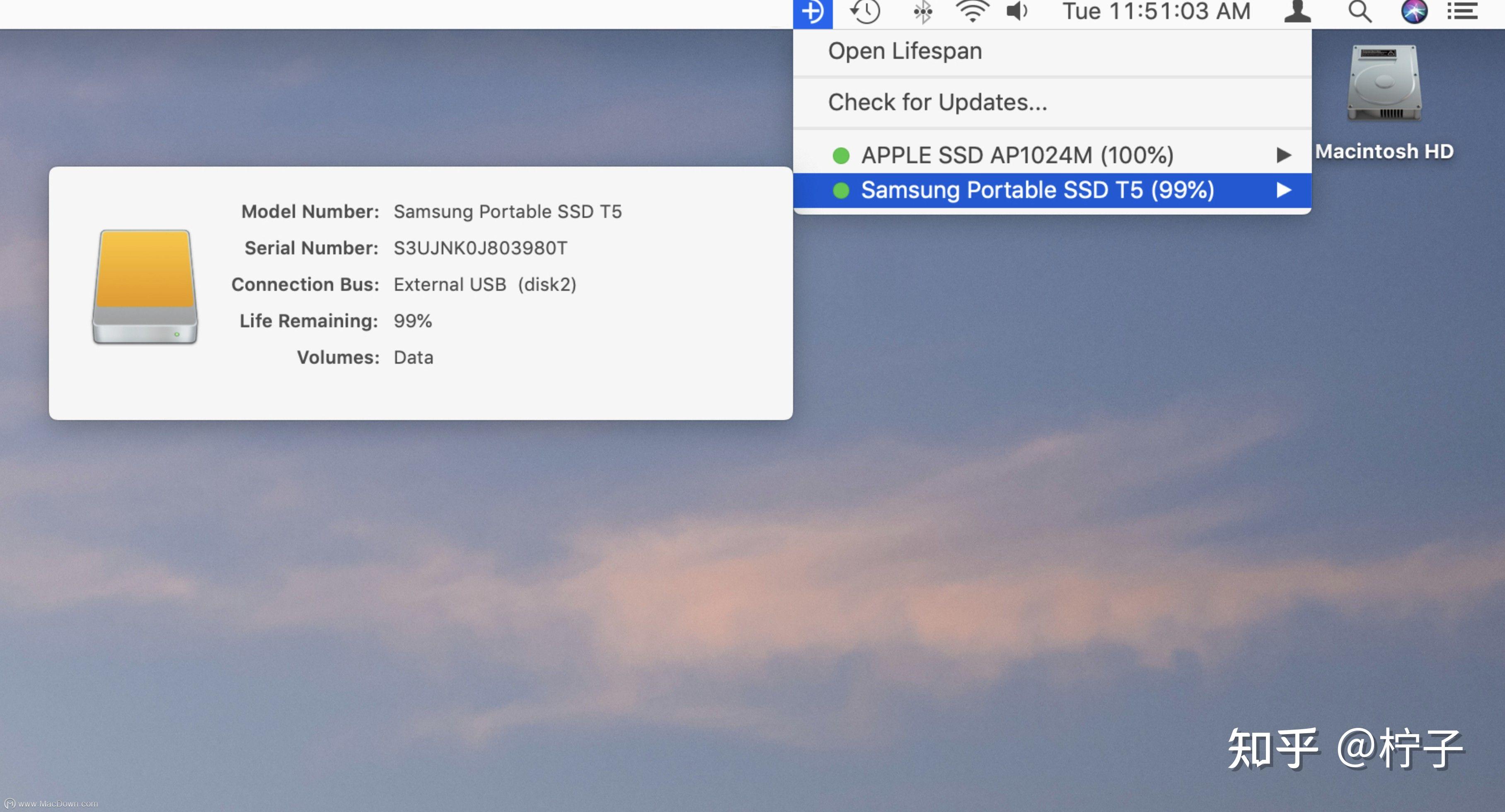The height and width of the screenshot is (812, 1505).
Task: Open Notification Center
Action: [1462, 11]
